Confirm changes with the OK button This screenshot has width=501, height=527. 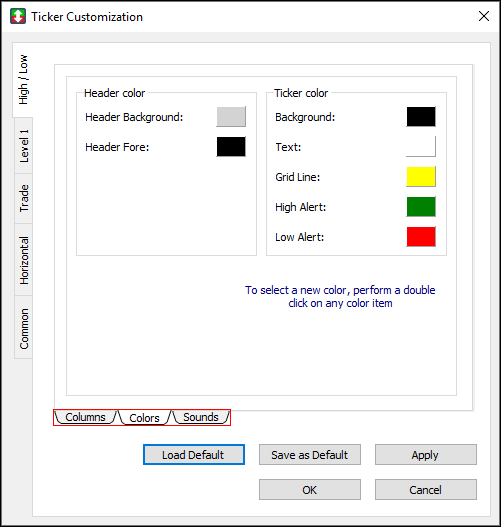(x=310, y=490)
